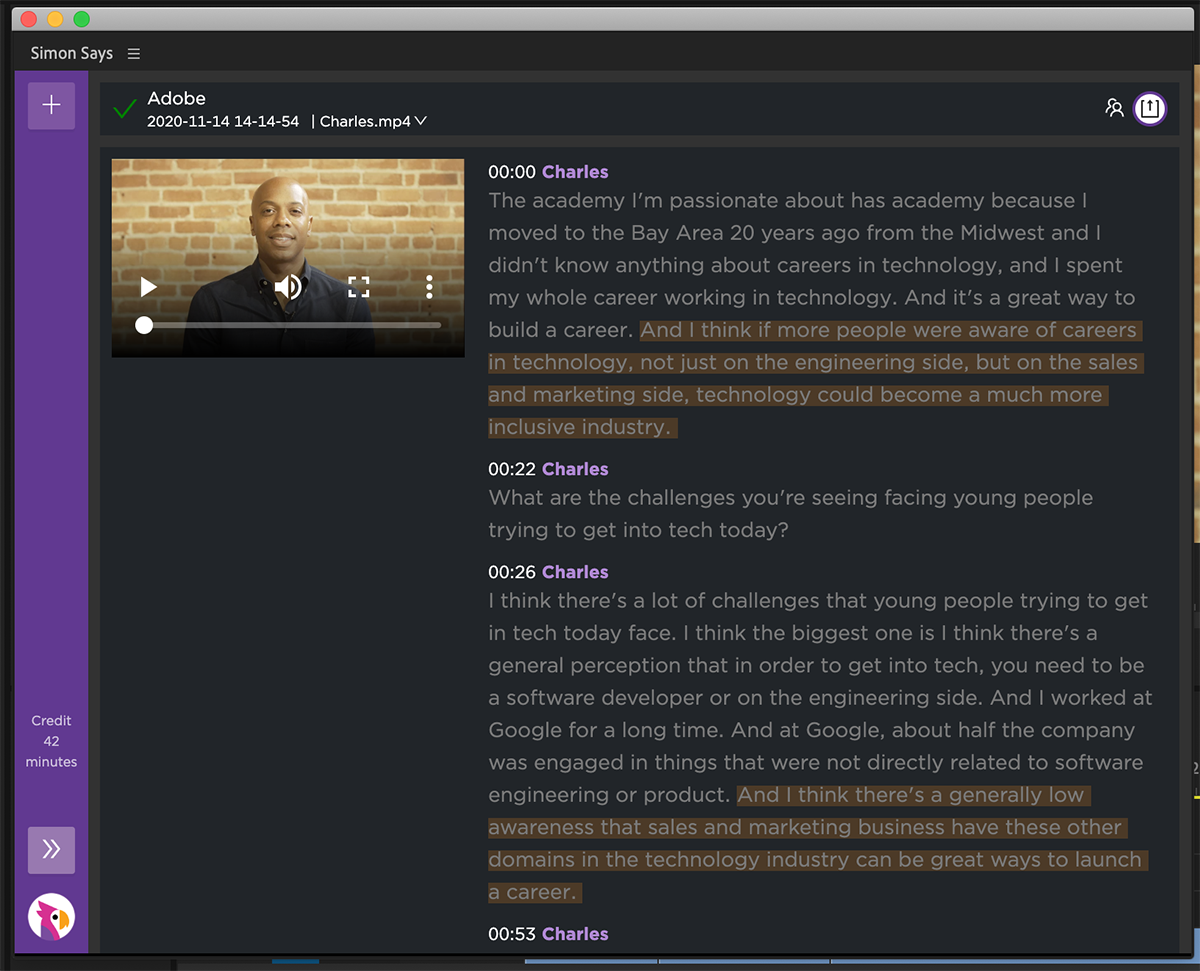Open the Charles.mp4 file dropdown

373,121
